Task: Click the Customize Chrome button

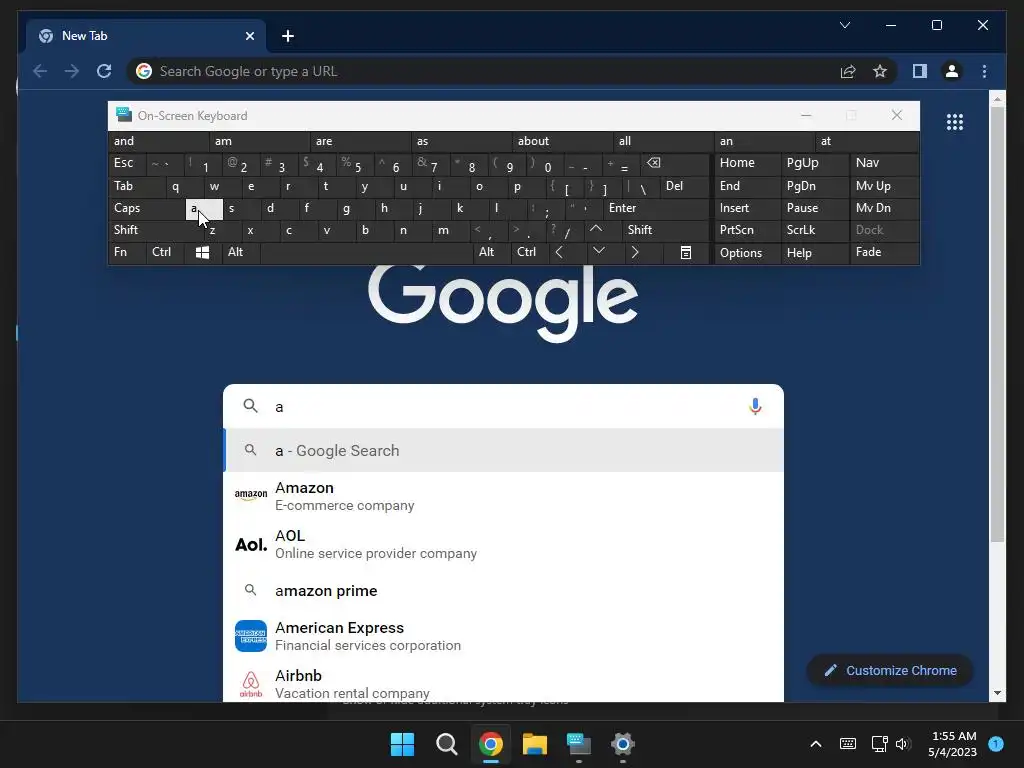Action: [890, 671]
